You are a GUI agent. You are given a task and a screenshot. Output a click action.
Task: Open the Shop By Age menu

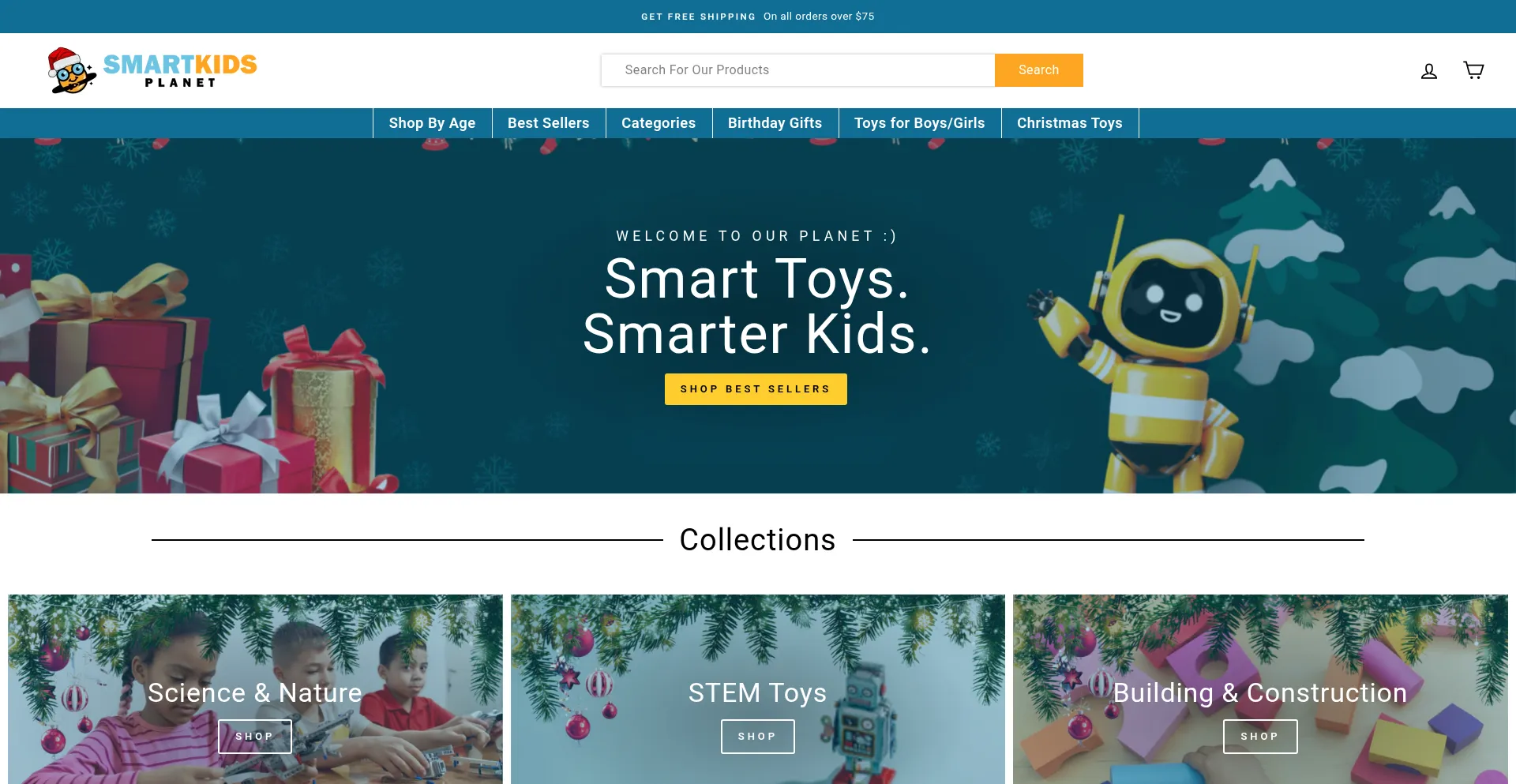[432, 123]
